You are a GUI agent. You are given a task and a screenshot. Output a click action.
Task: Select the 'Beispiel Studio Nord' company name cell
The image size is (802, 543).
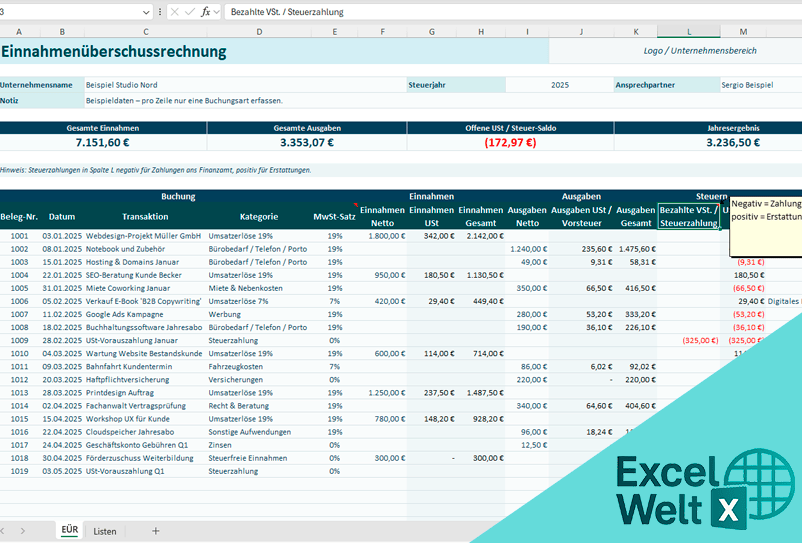coord(246,85)
